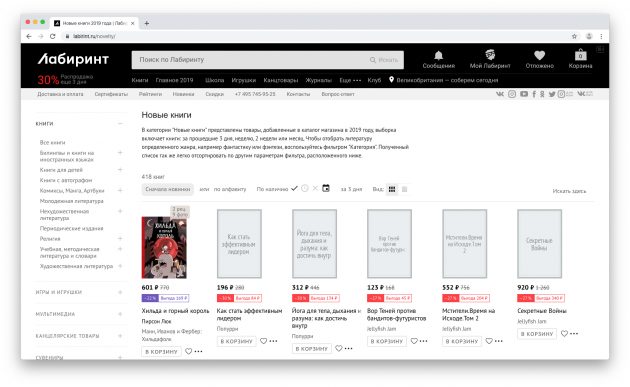Click the Искать magnifier in search box
The image size is (630, 387).
click(373, 60)
